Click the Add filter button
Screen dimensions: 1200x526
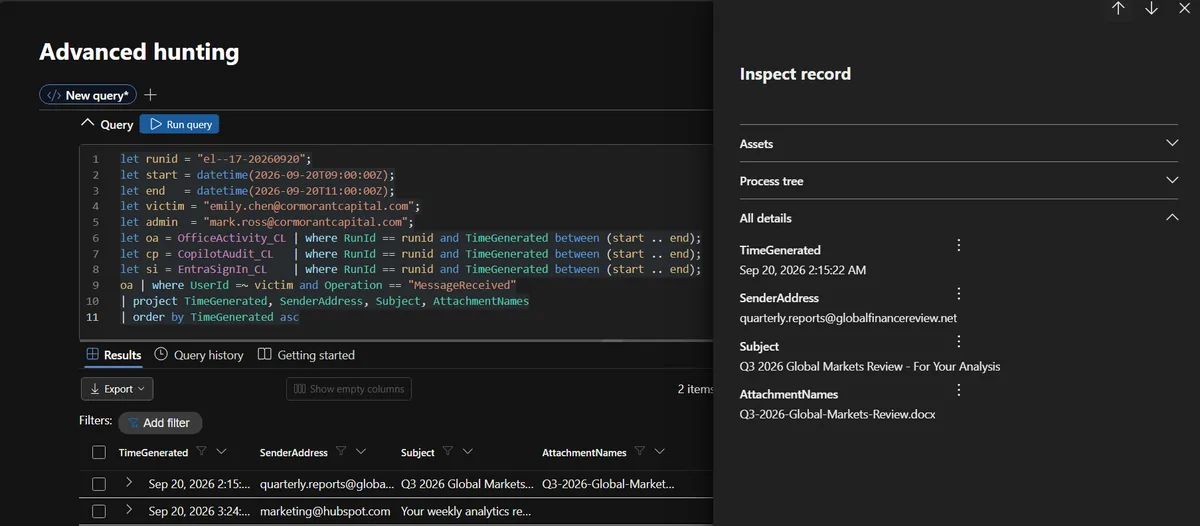point(160,423)
